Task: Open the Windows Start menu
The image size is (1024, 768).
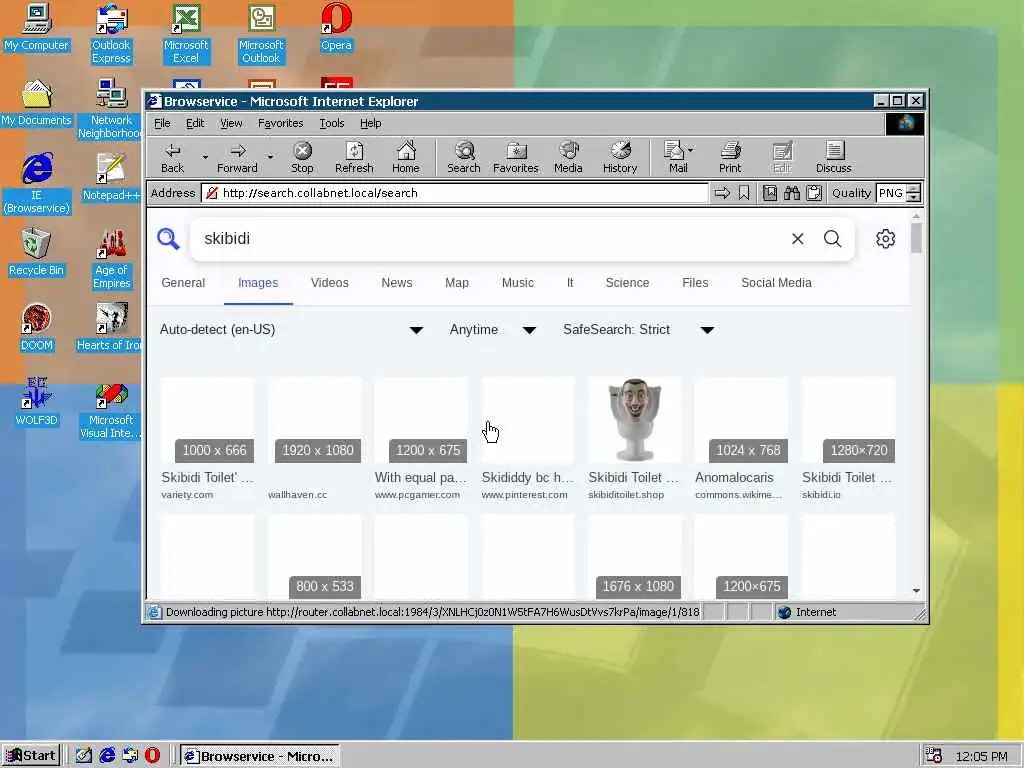Action: tap(31, 756)
